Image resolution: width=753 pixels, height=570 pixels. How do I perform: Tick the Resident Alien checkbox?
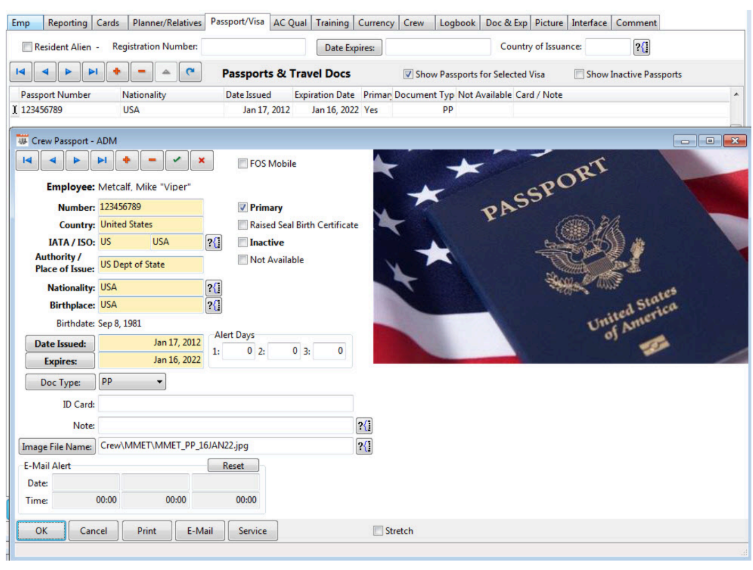(27, 47)
